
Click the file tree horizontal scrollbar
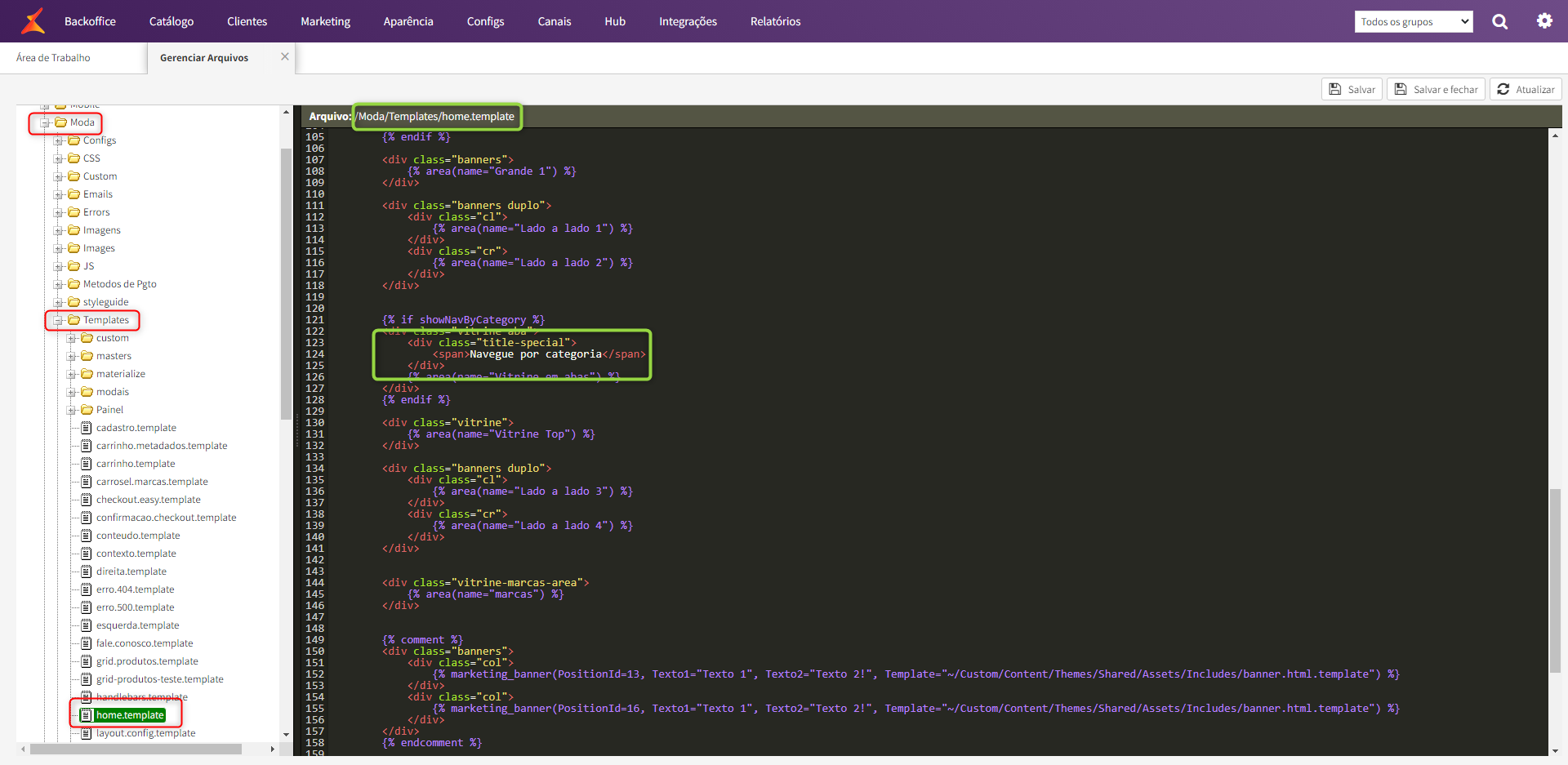(x=136, y=749)
